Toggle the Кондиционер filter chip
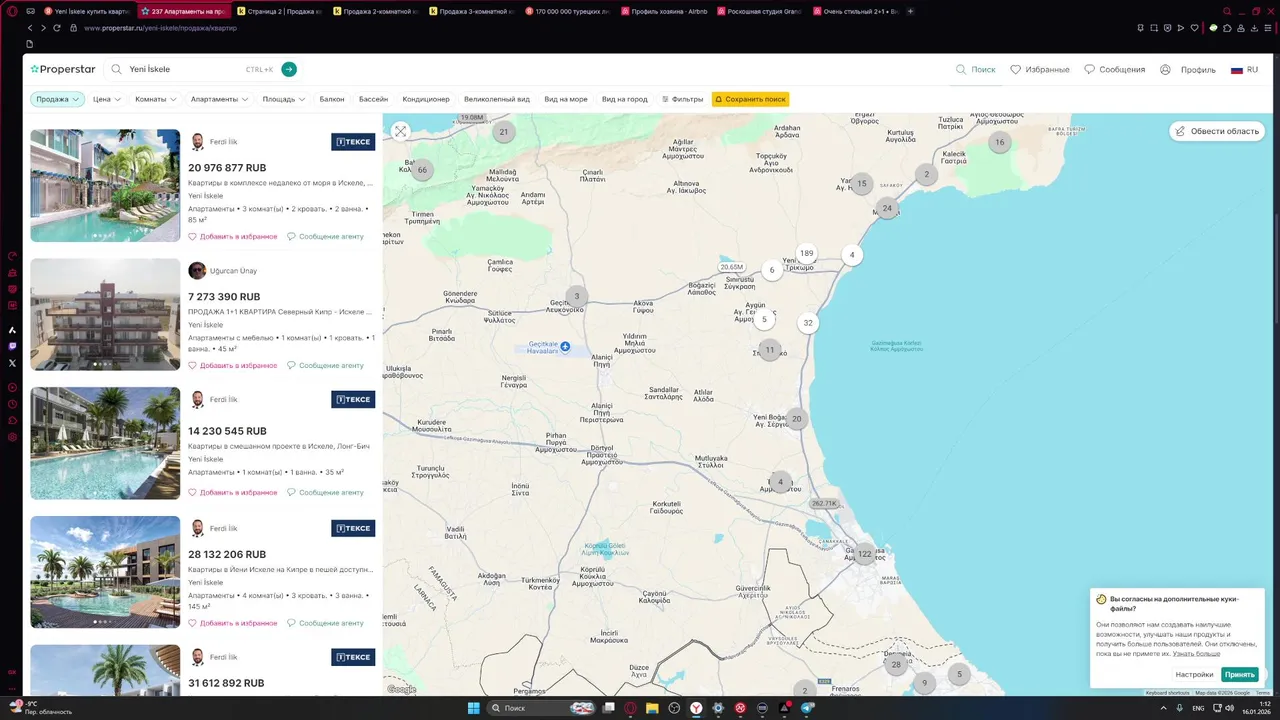 pos(426,99)
